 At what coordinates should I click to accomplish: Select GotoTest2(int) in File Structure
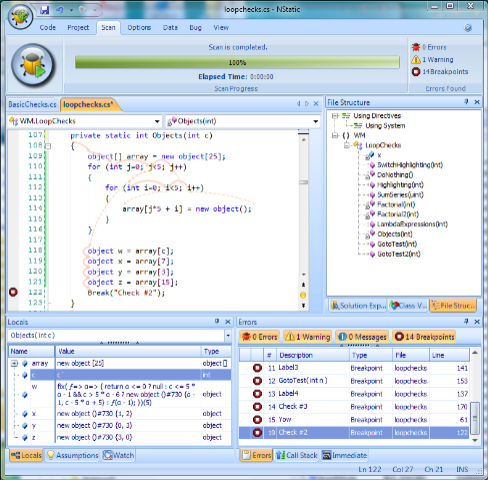pyautogui.click(x=399, y=254)
